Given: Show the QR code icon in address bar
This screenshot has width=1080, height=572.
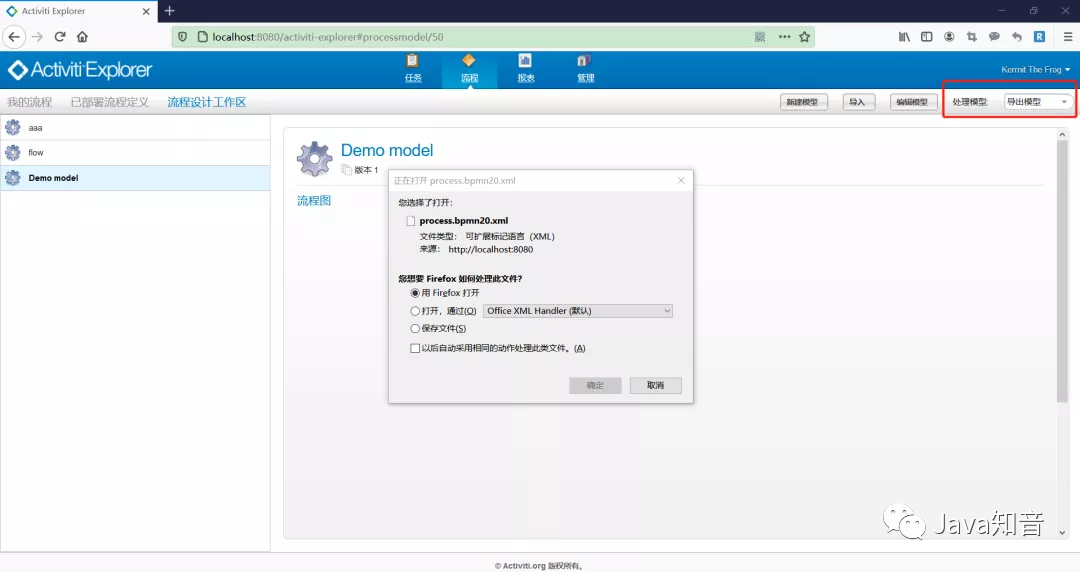Looking at the screenshot, I should [x=760, y=37].
